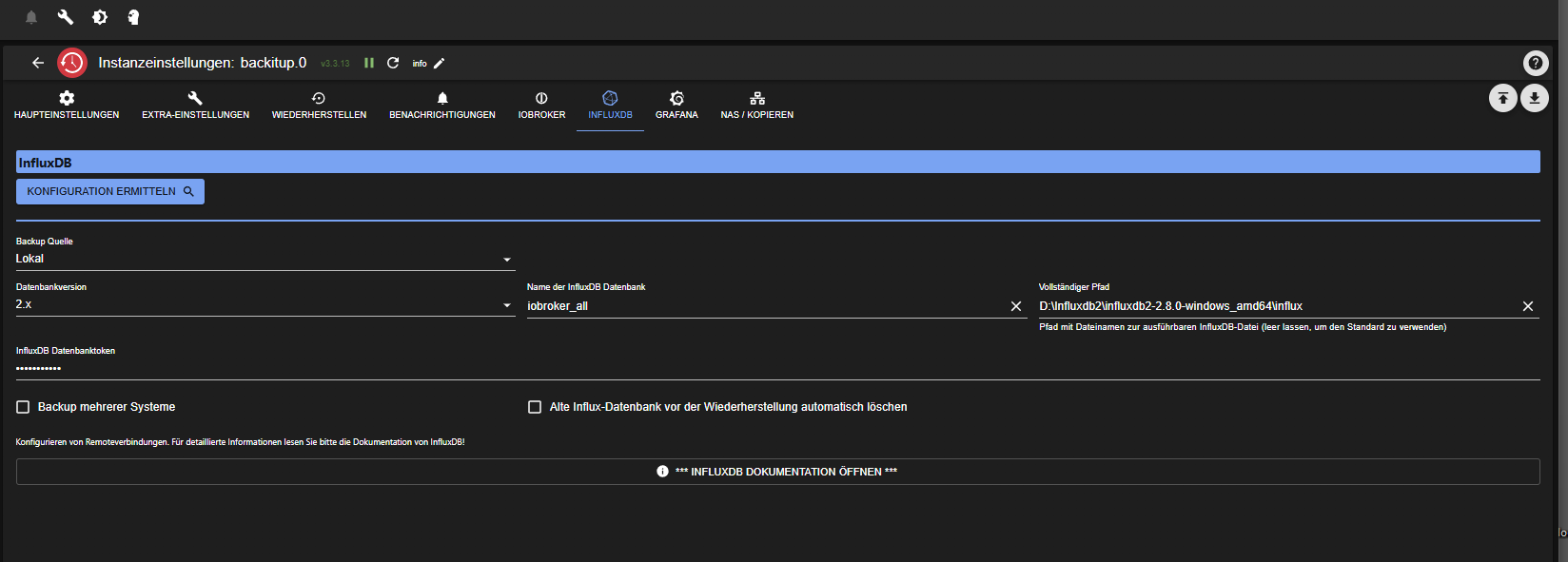Image resolution: width=1568 pixels, height=562 pixels.
Task: Click the pencil icon beside info
Action: 439,64
